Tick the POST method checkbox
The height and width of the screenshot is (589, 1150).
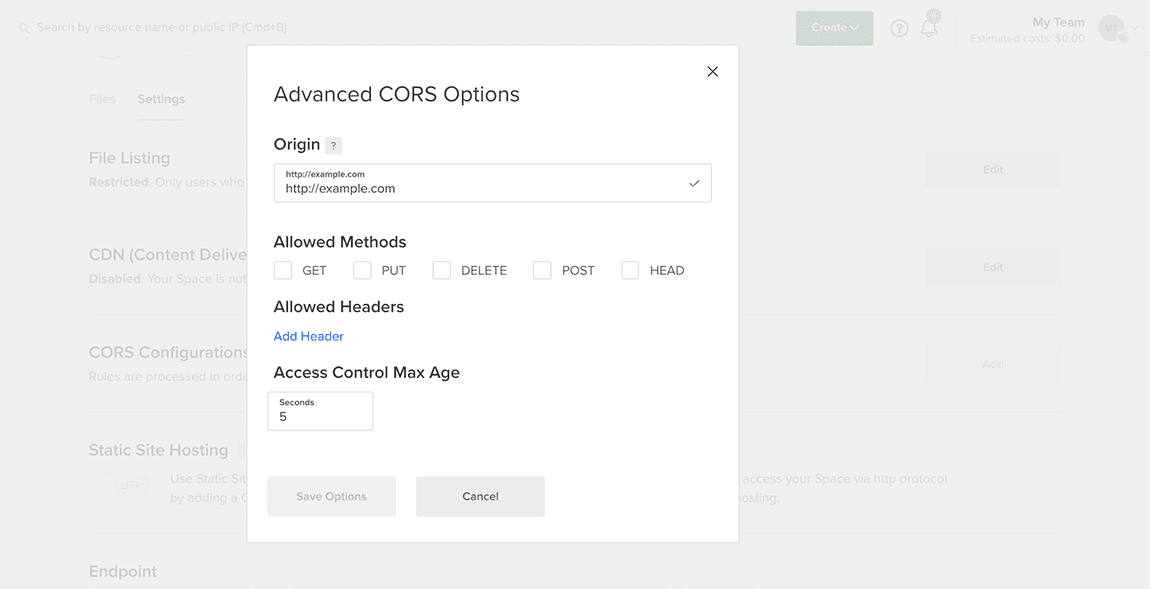coord(542,270)
